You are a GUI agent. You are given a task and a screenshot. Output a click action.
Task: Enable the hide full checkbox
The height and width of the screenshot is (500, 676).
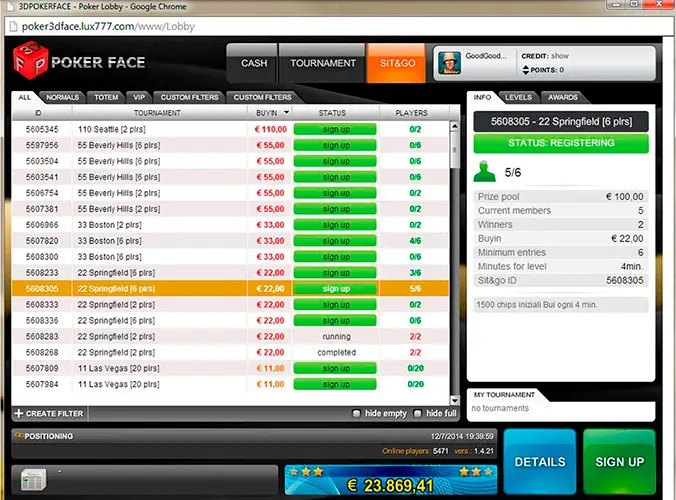click(417, 413)
